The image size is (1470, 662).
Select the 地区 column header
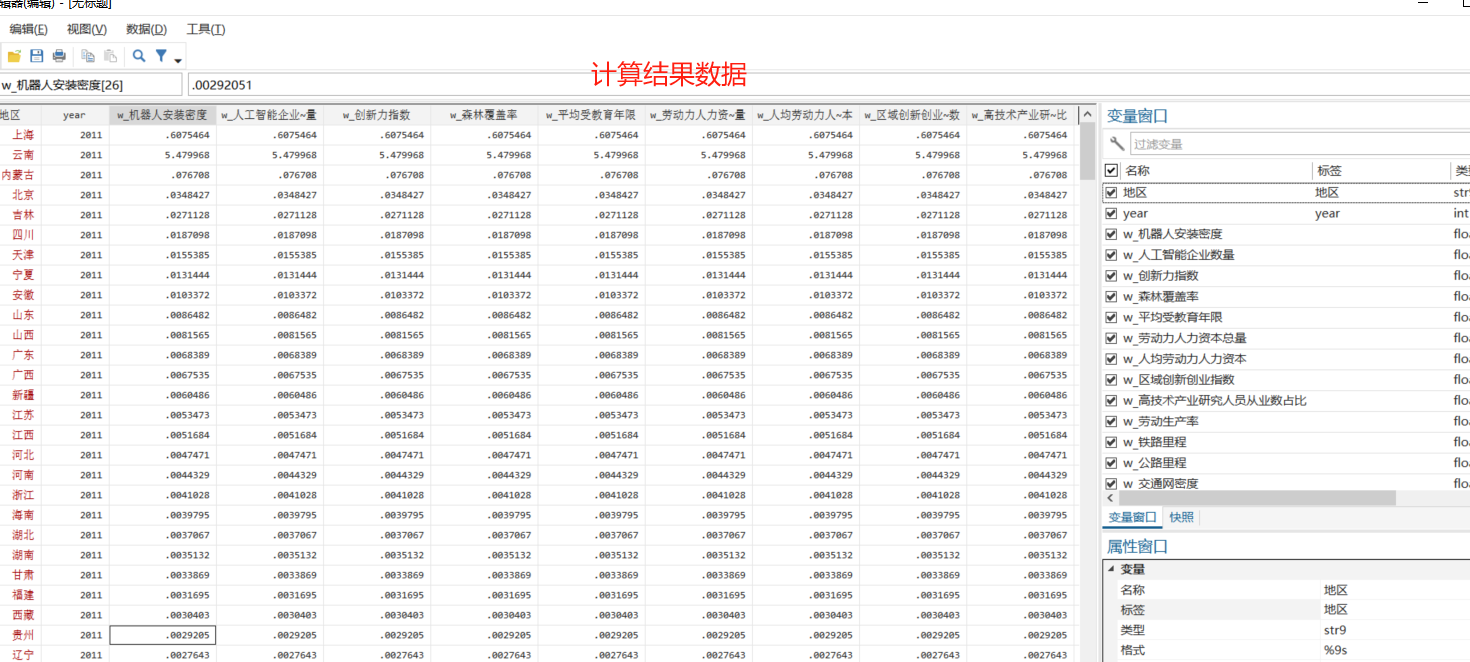click(21, 115)
